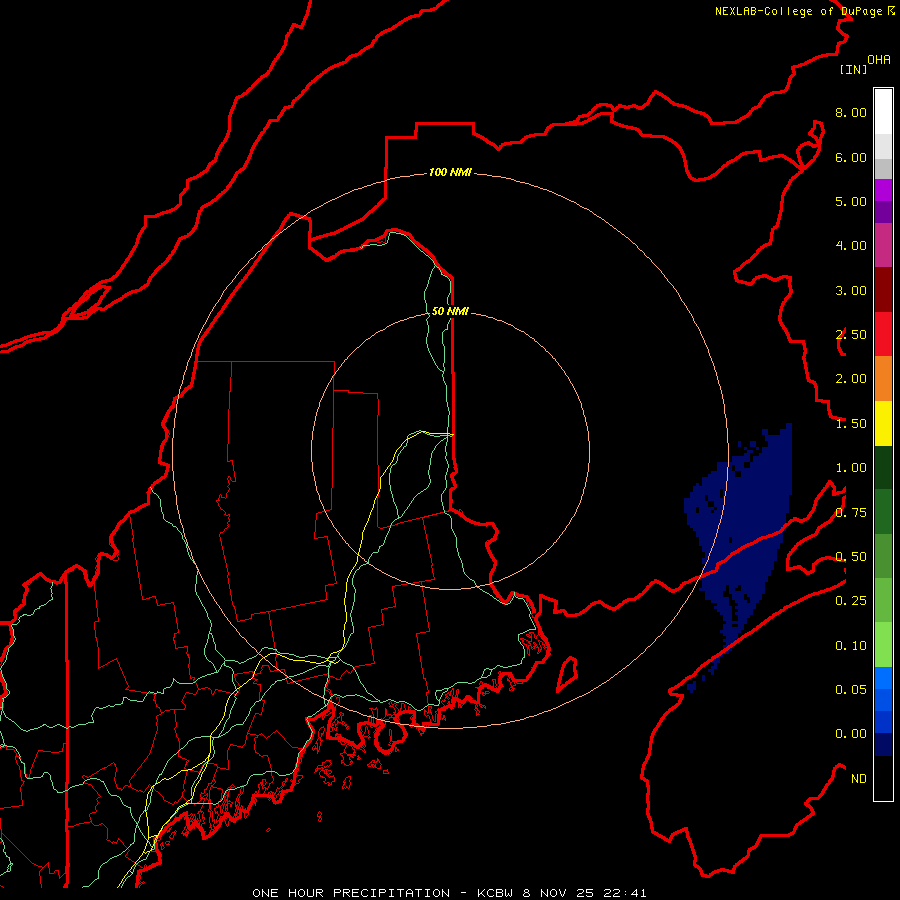
Task: Select the 2.50 legend value
Action: [x=851, y=335]
